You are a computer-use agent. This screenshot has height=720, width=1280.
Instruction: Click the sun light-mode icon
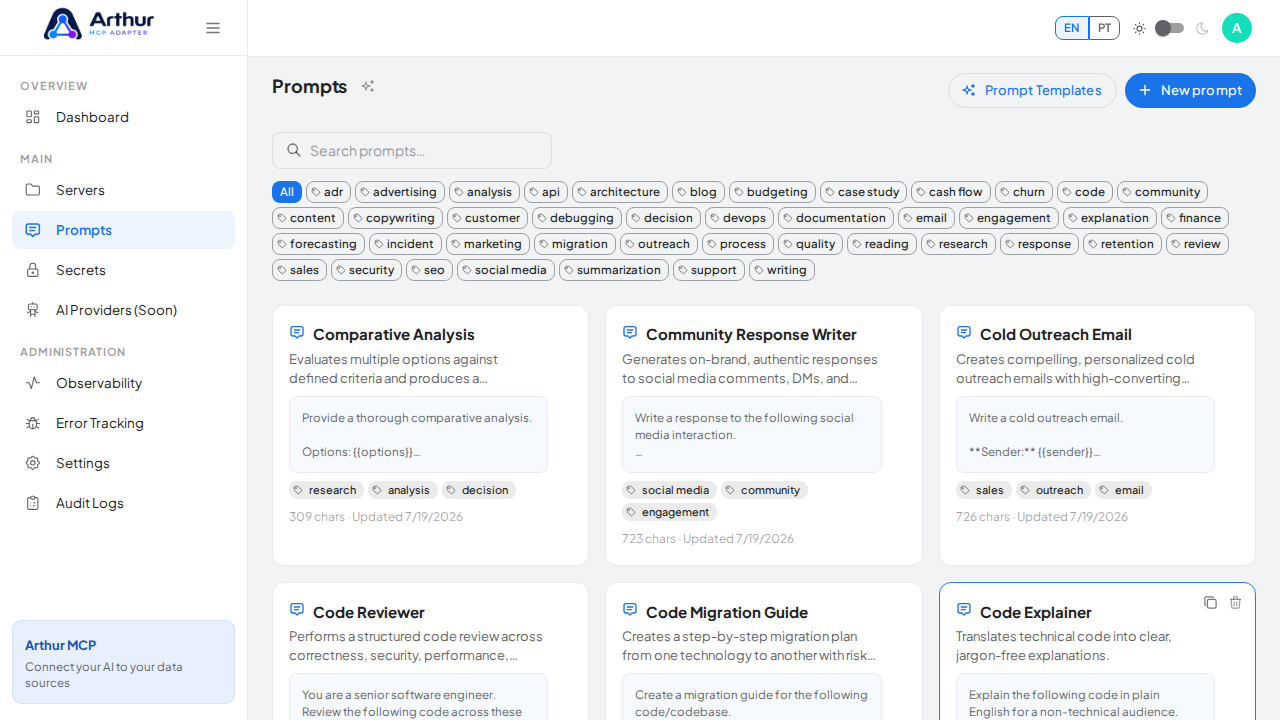[1139, 28]
